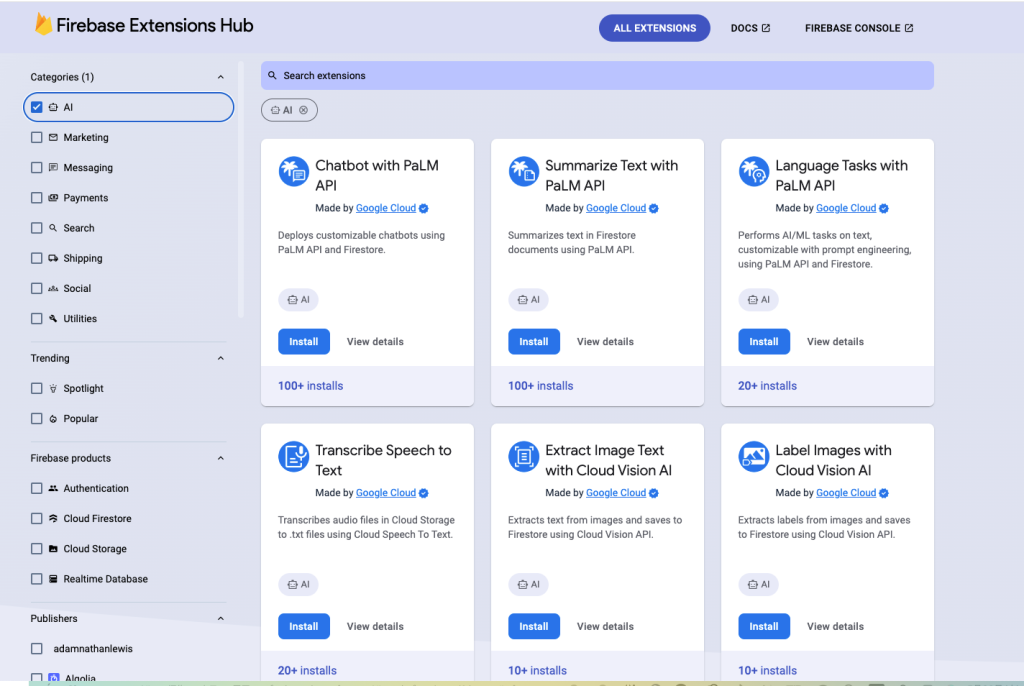Click the Firebase flame logo
The width and height of the screenshot is (1024, 686).
[x=43, y=25]
